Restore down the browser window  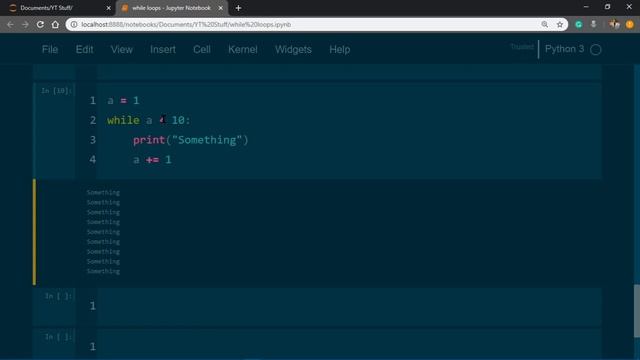607,7
